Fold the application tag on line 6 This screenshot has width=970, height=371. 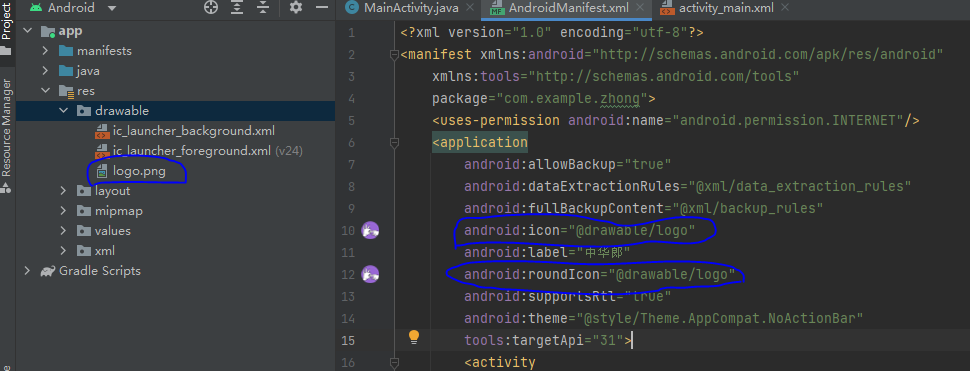tap(394, 143)
